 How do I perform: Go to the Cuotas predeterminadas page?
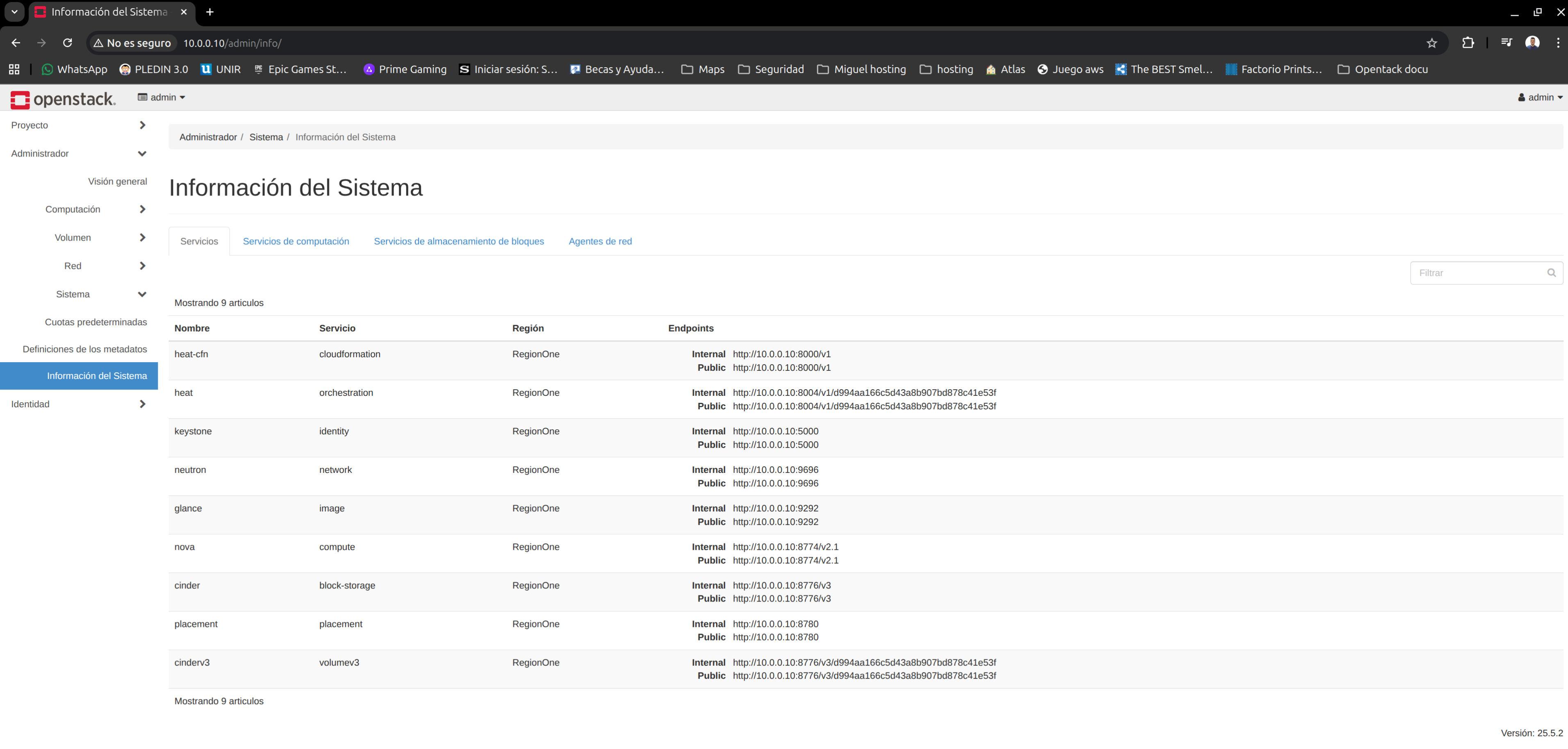tap(96, 322)
